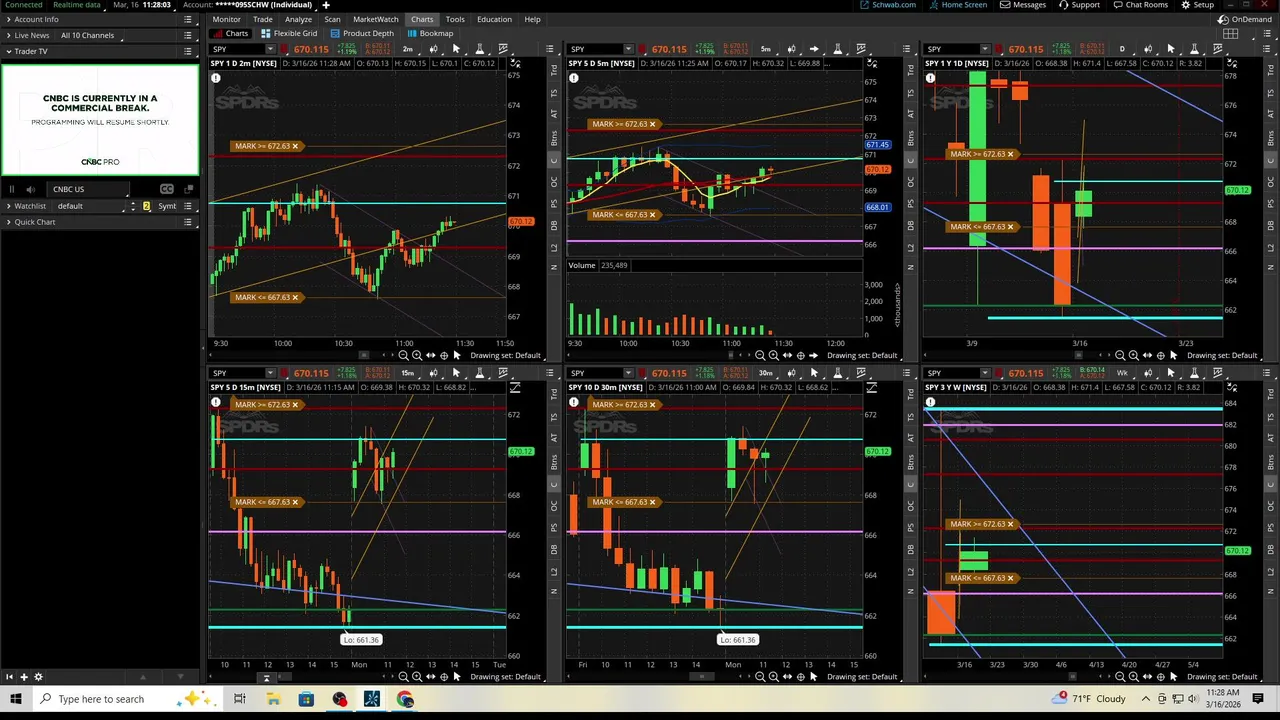This screenshot has width=1280, height=720.
Task: Collapse the Trader TV gadget
Action: pos(9,51)
